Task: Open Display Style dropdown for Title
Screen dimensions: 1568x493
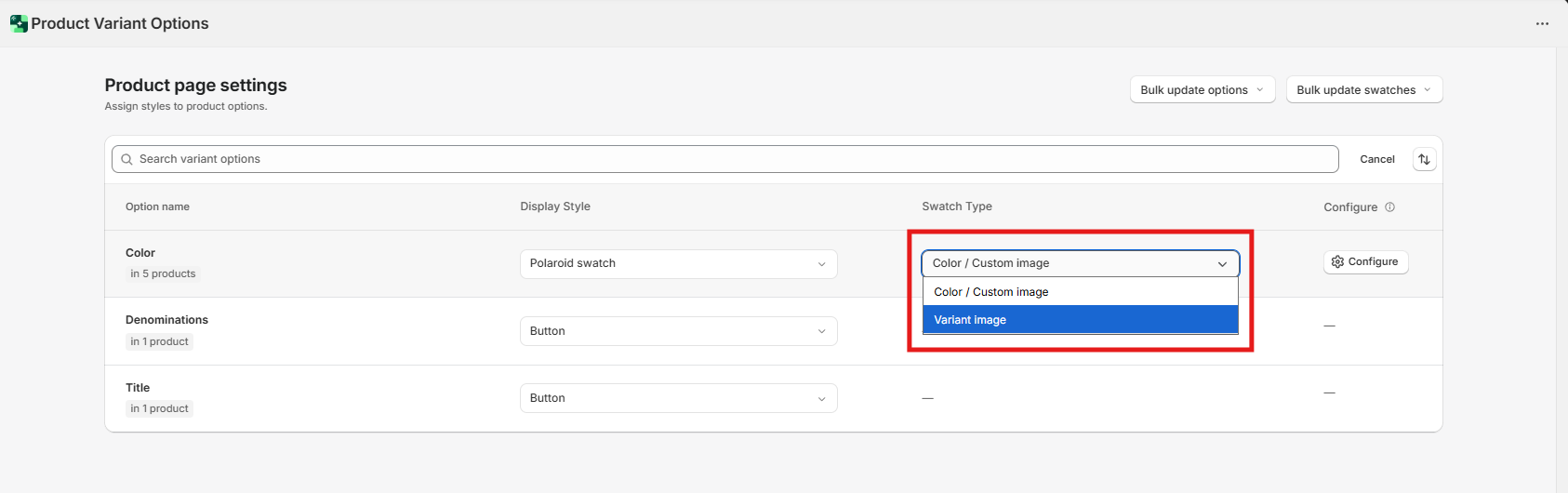Action: pyautogui.click(x=678, y=398)
